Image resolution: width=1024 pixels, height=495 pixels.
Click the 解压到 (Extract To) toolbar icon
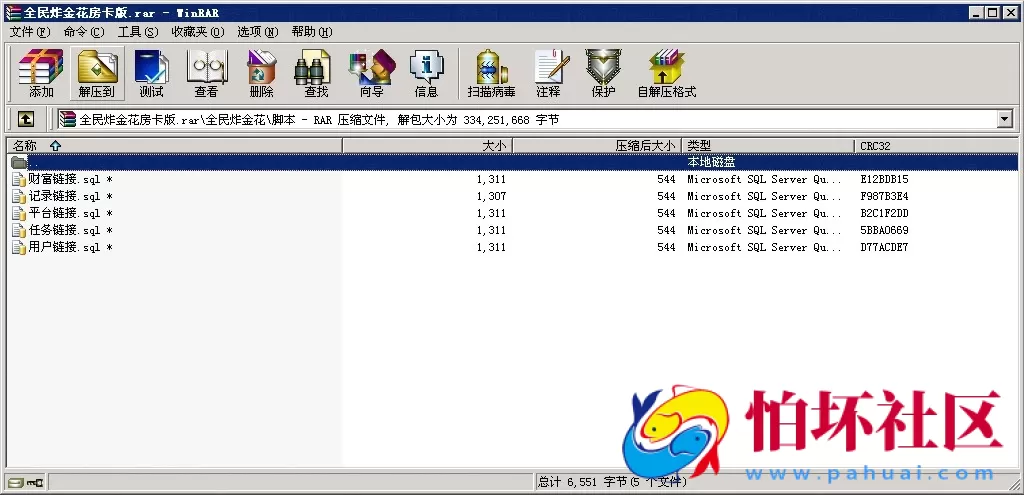click(x=97, y=73)
